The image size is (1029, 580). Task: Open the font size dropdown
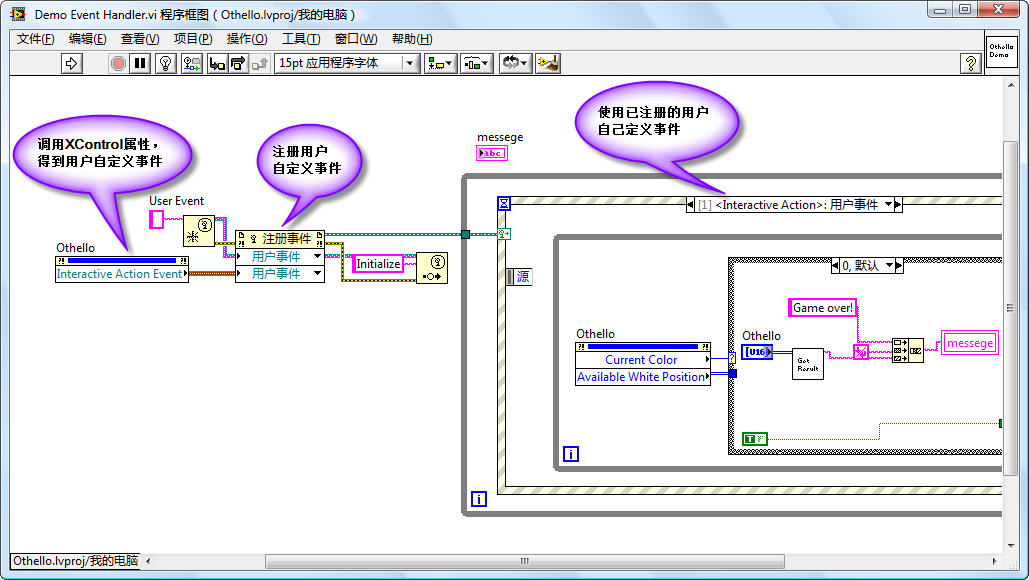click(x=410, y=63)
